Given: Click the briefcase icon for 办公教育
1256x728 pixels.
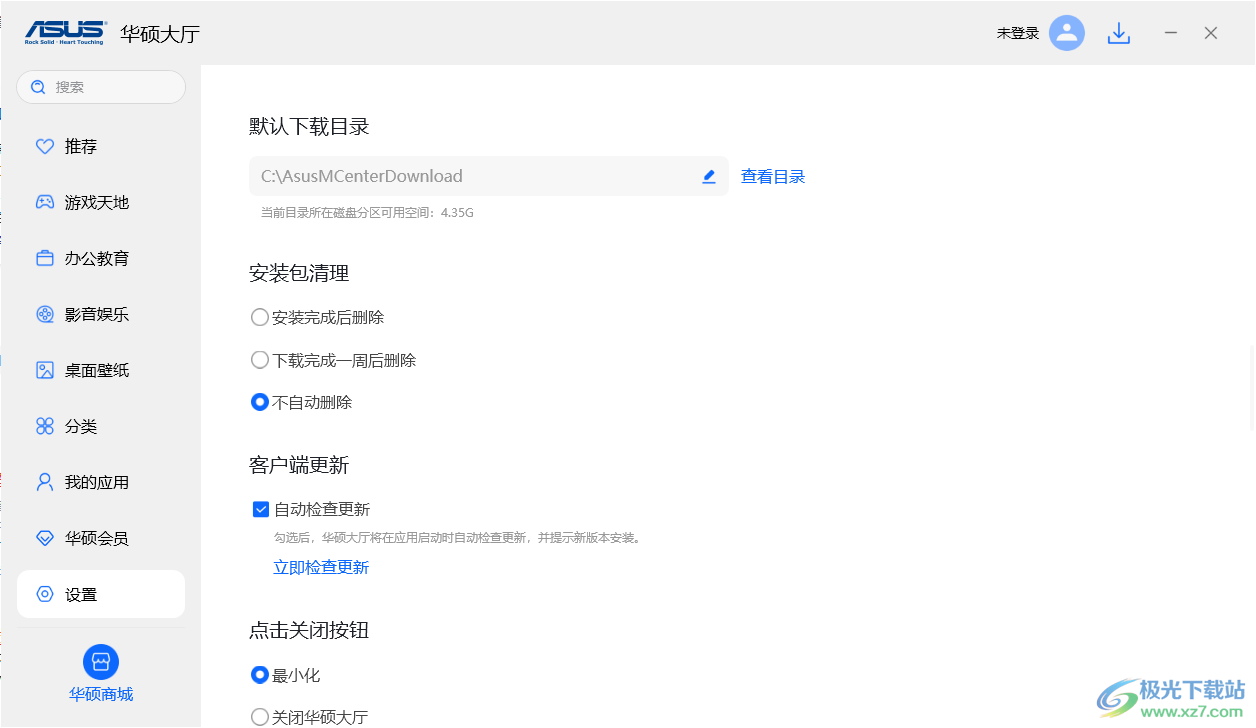Looking at the screenshot, I should click(x=45, y=259).
